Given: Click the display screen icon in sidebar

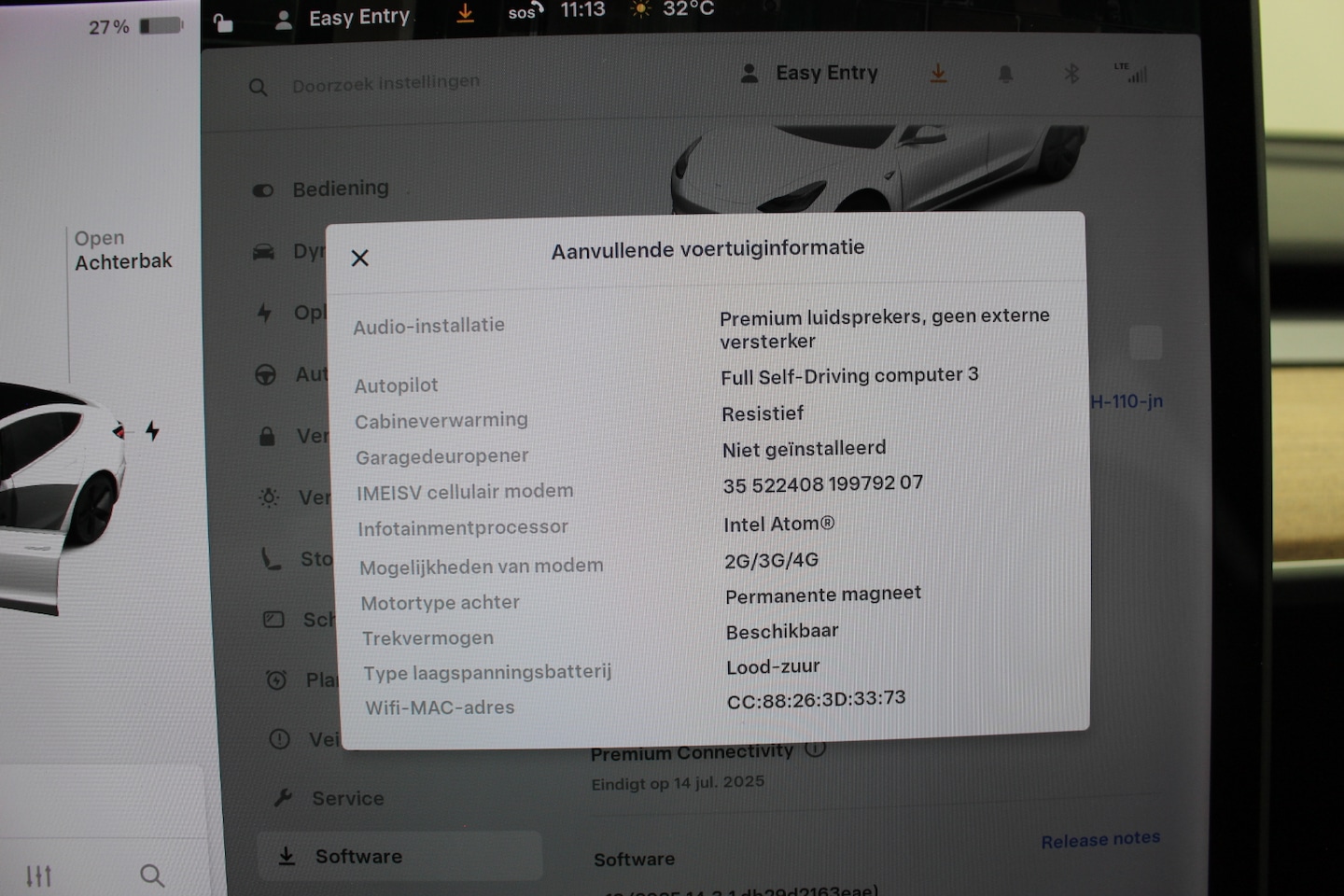Looking at the screenshot, I should coord(273,620).
